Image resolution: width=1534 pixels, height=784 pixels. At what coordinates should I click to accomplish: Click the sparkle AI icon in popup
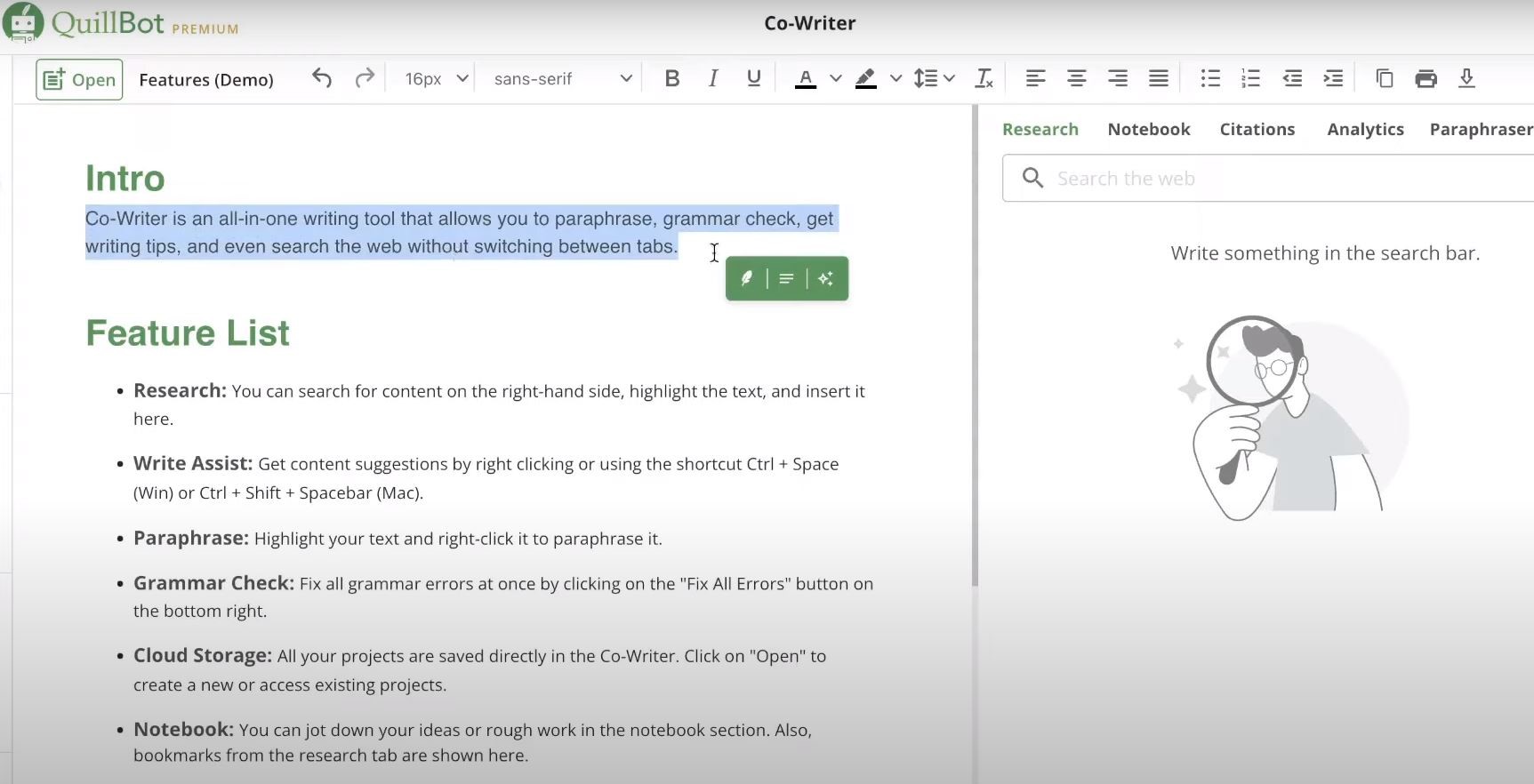coord(826,278)
